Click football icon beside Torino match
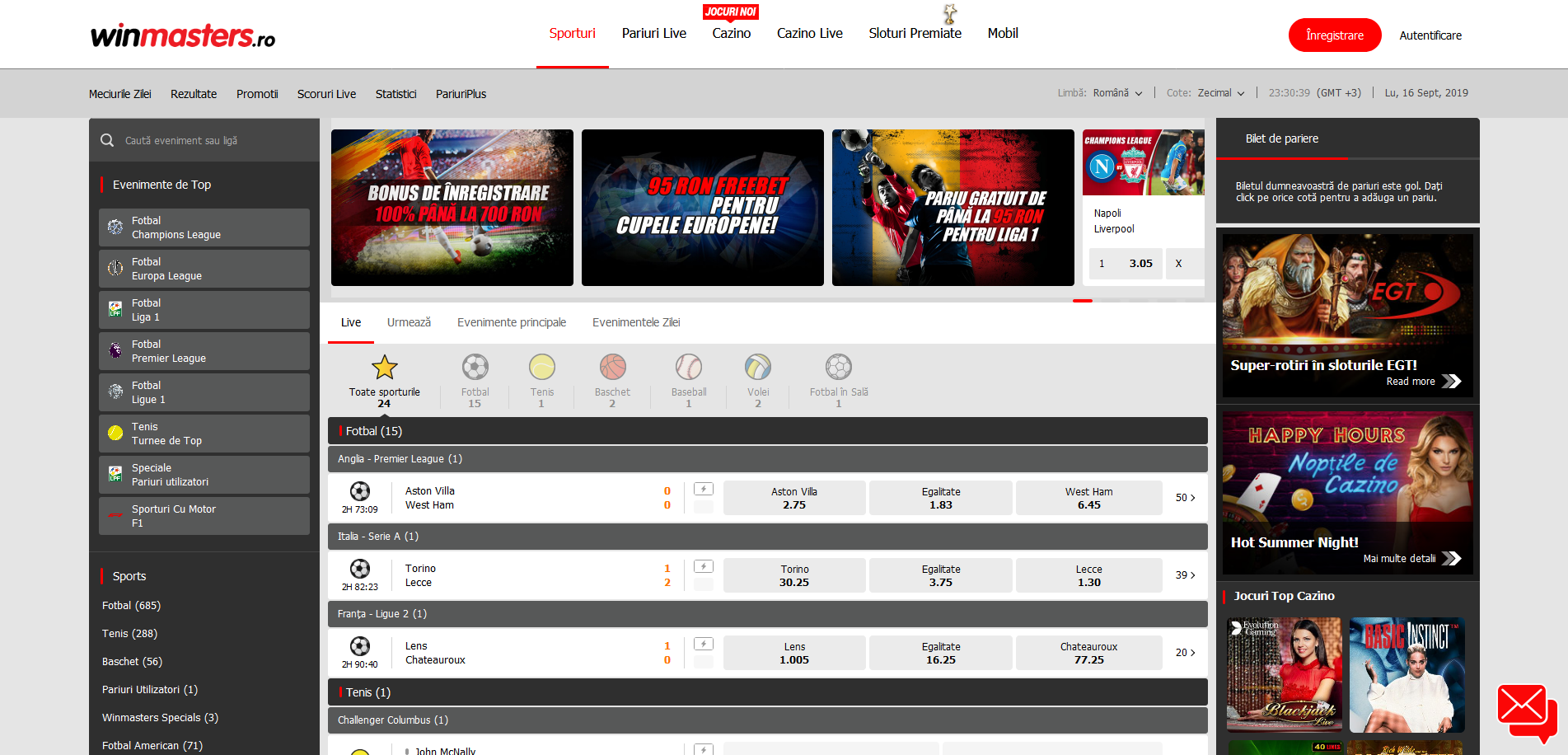This screenshot has width=1568, height=755. click(x=360, y=569)
